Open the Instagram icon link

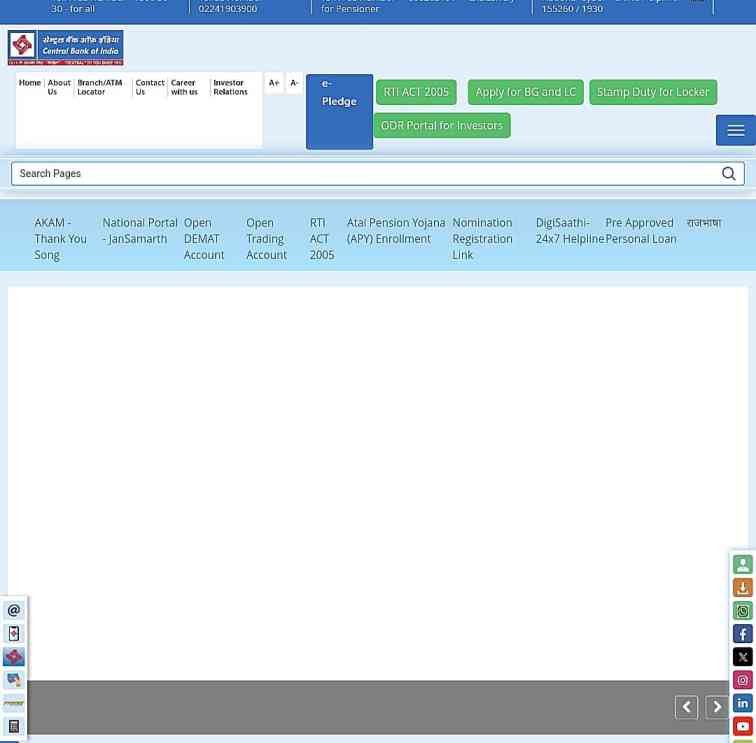coord(742,680)
